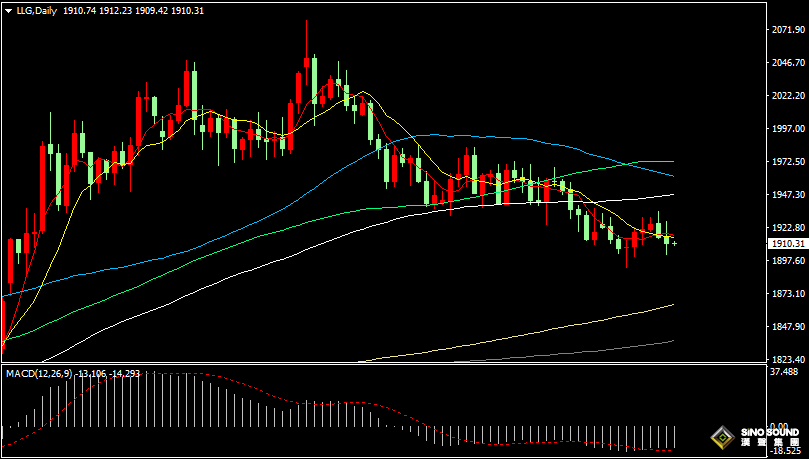809x459 pixels.
Task: Select the current price tag 1910.31
Action: [787, 243]
